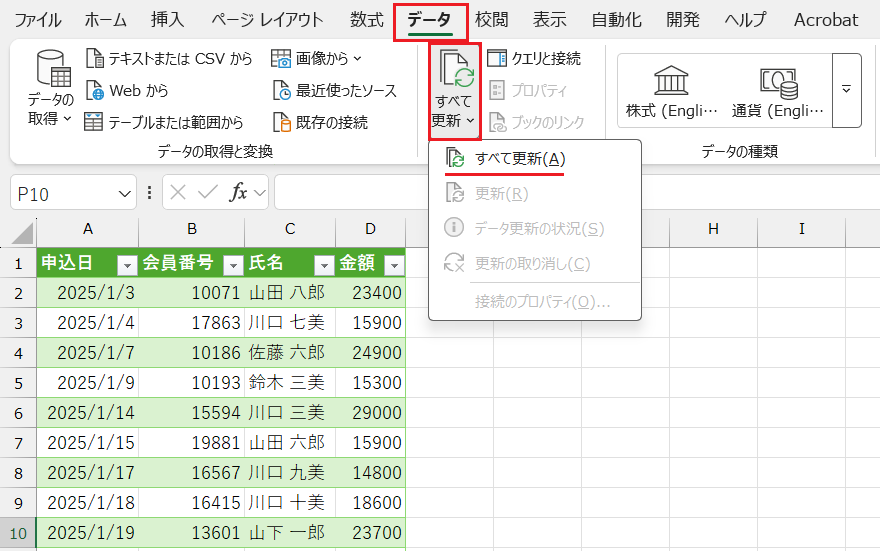Click 画像から import option
The width and height of the screenshot is (880, 551).
click(x=316, y=58)
